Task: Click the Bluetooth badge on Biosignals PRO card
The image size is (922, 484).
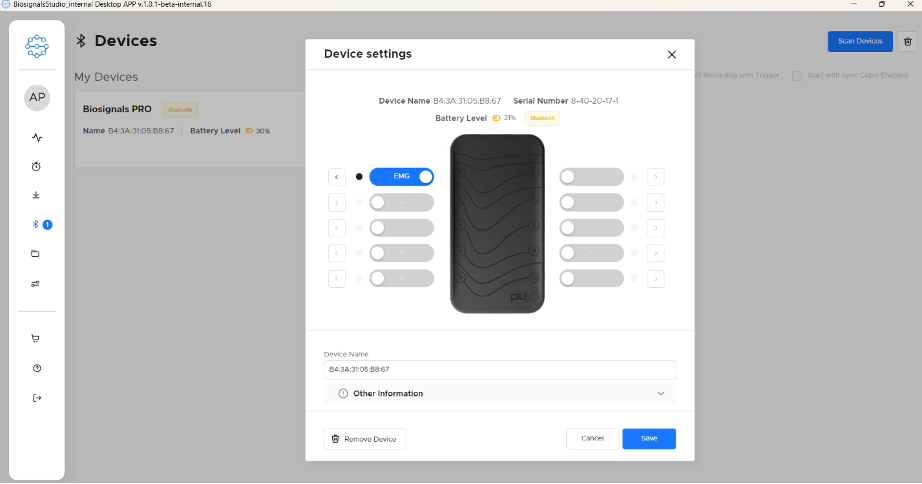Action: [180, 110]
